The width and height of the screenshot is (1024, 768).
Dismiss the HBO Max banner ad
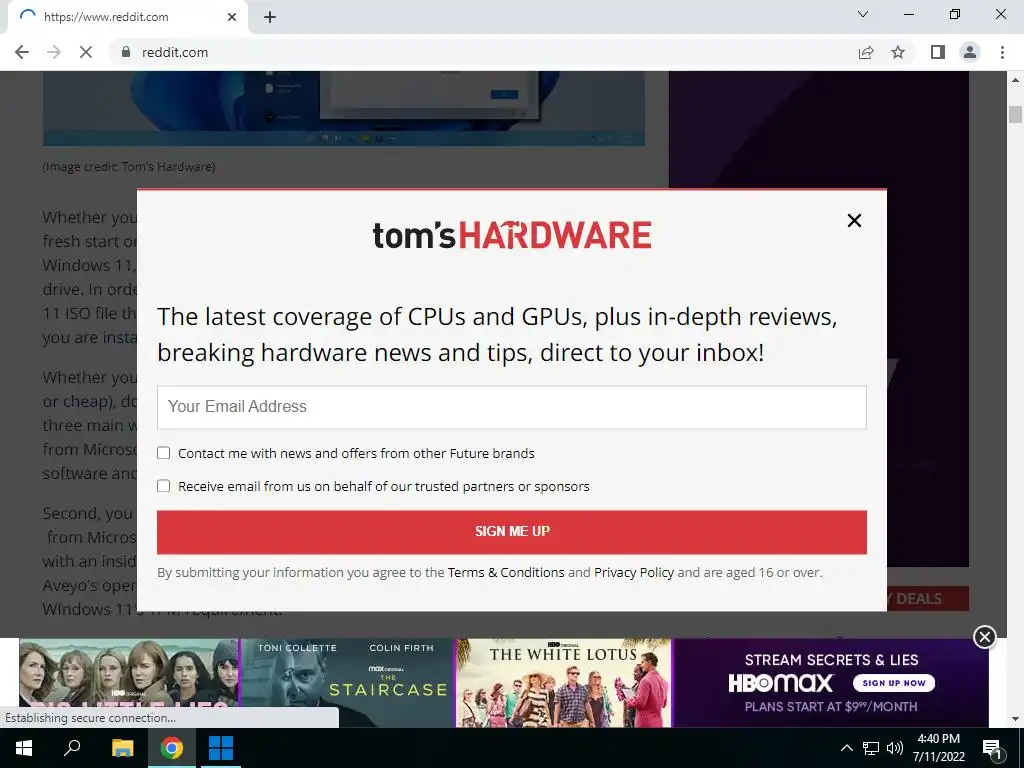(x=984, y=637)
